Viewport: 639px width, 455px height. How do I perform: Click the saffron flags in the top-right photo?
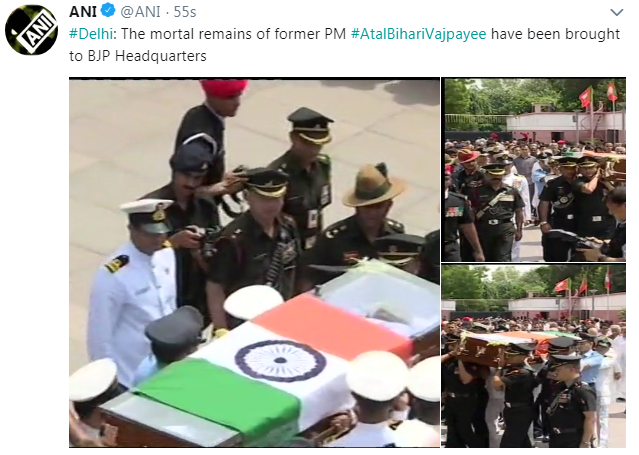point(597,94)
